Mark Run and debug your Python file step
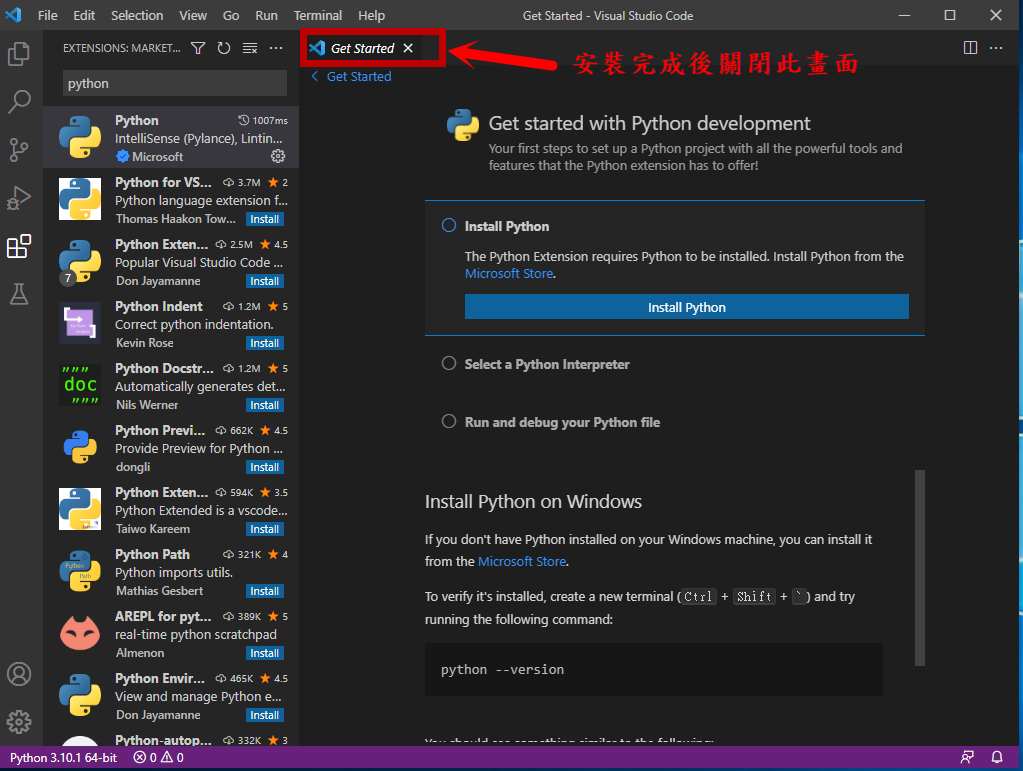1023x771 pixels. point(449,421)
